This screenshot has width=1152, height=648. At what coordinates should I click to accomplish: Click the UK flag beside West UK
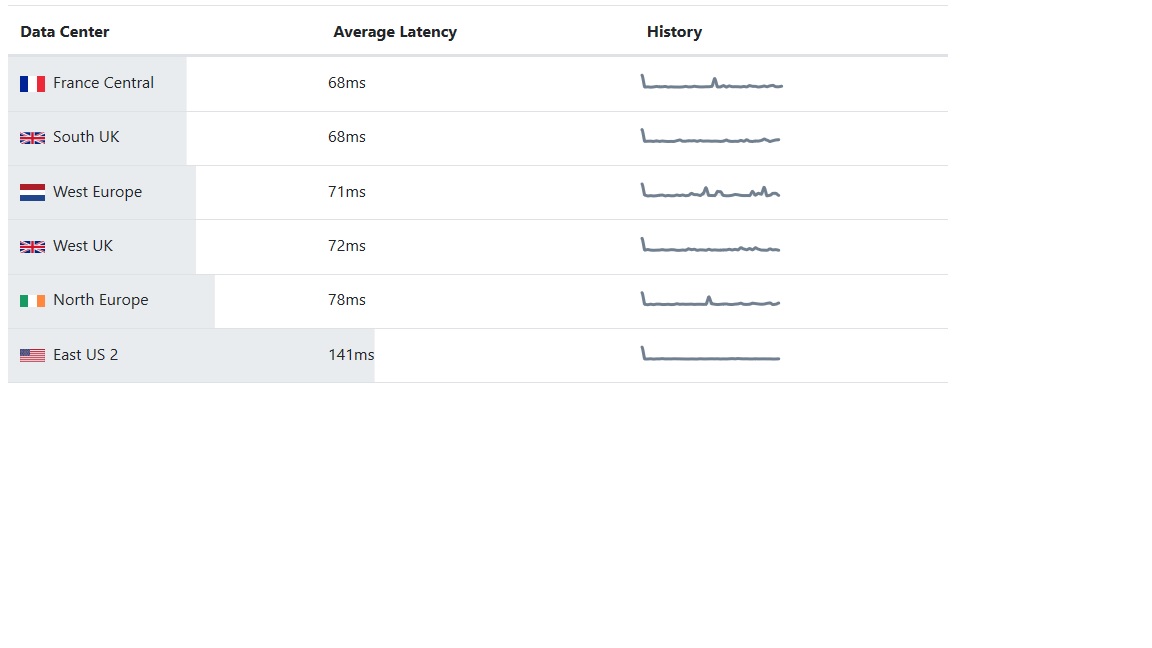(32, 247)
